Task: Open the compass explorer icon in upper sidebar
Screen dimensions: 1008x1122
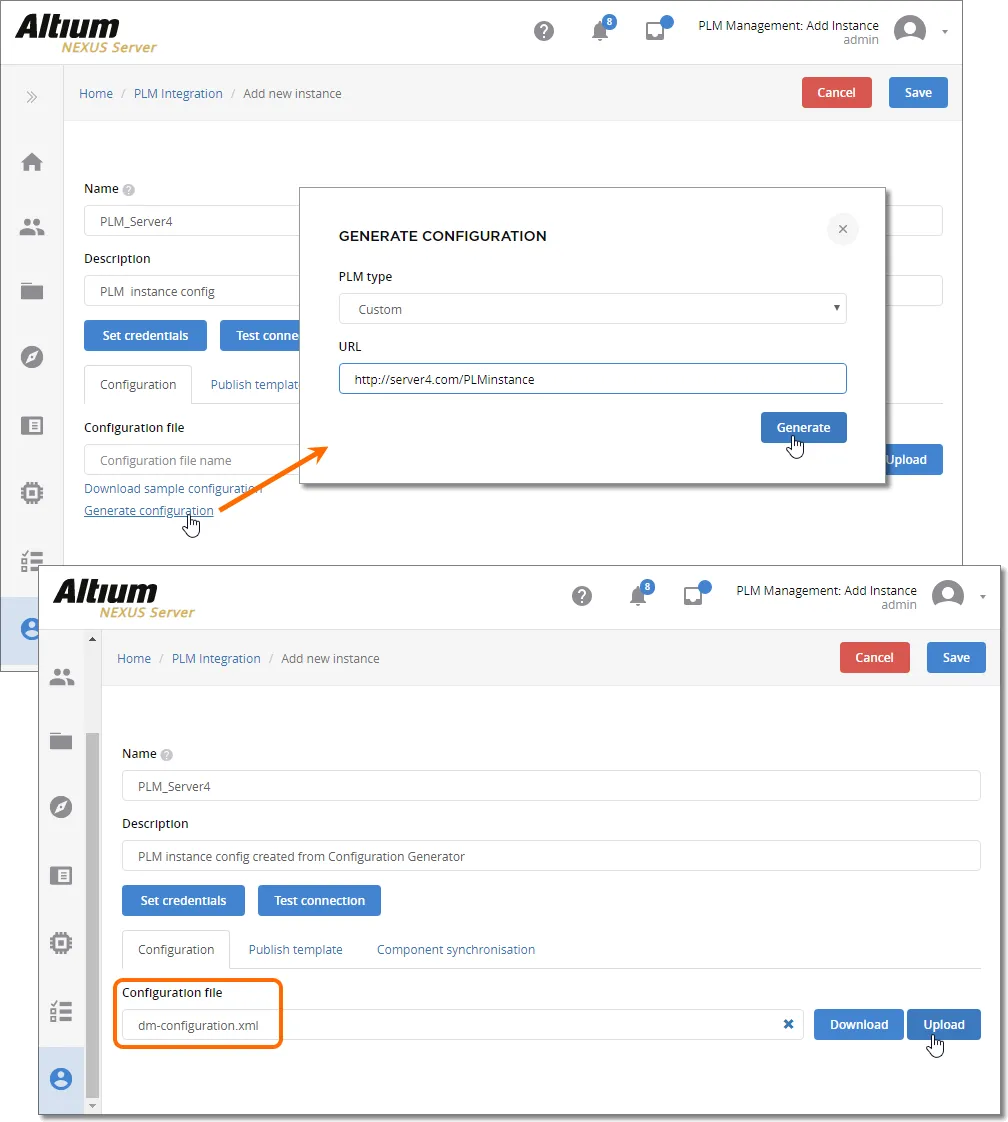Action: [x=32, y=356]
